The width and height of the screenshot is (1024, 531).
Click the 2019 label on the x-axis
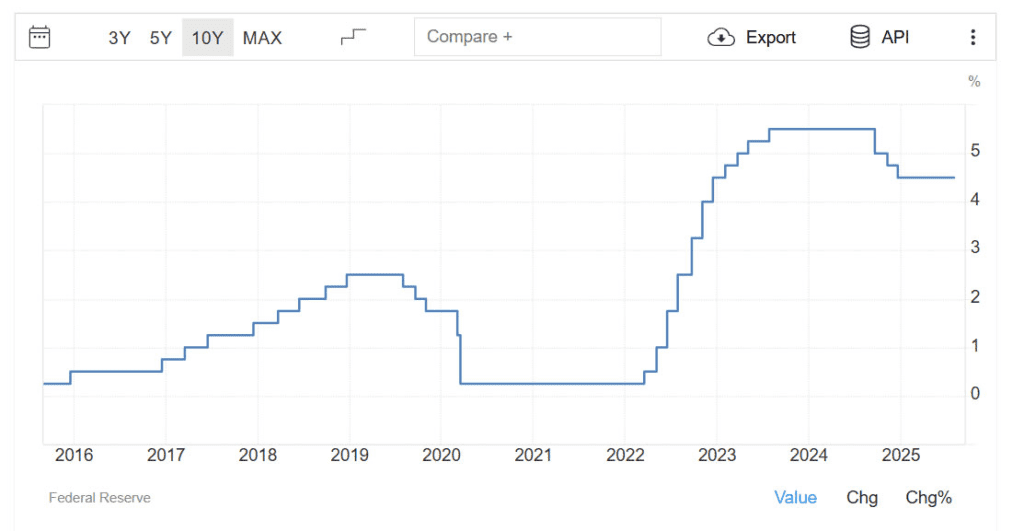(349, 456)
